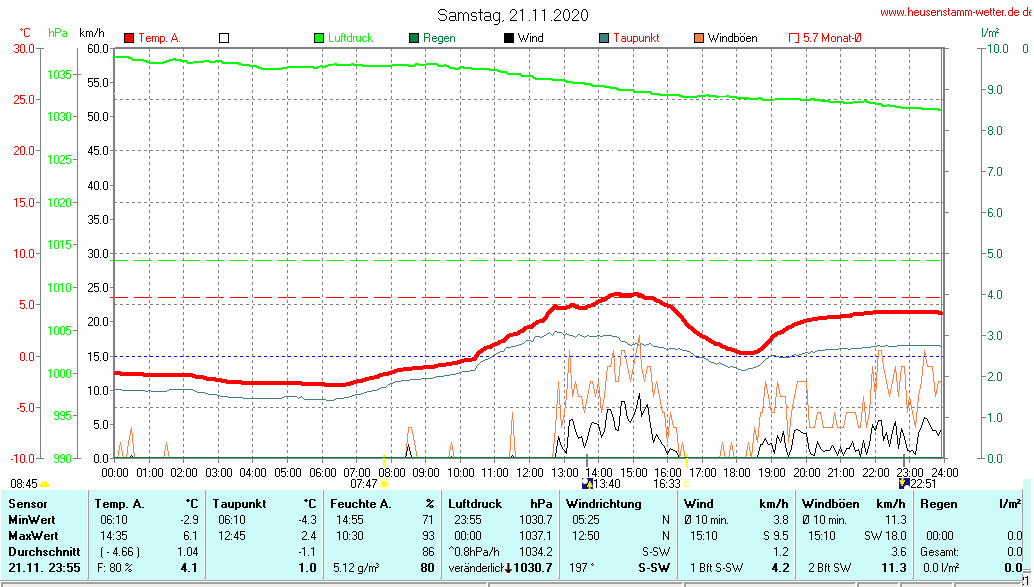The height and width of the screenshot is (587, 1034).
Task: Click the orange Windböen legend square
Action: (699, 38)
